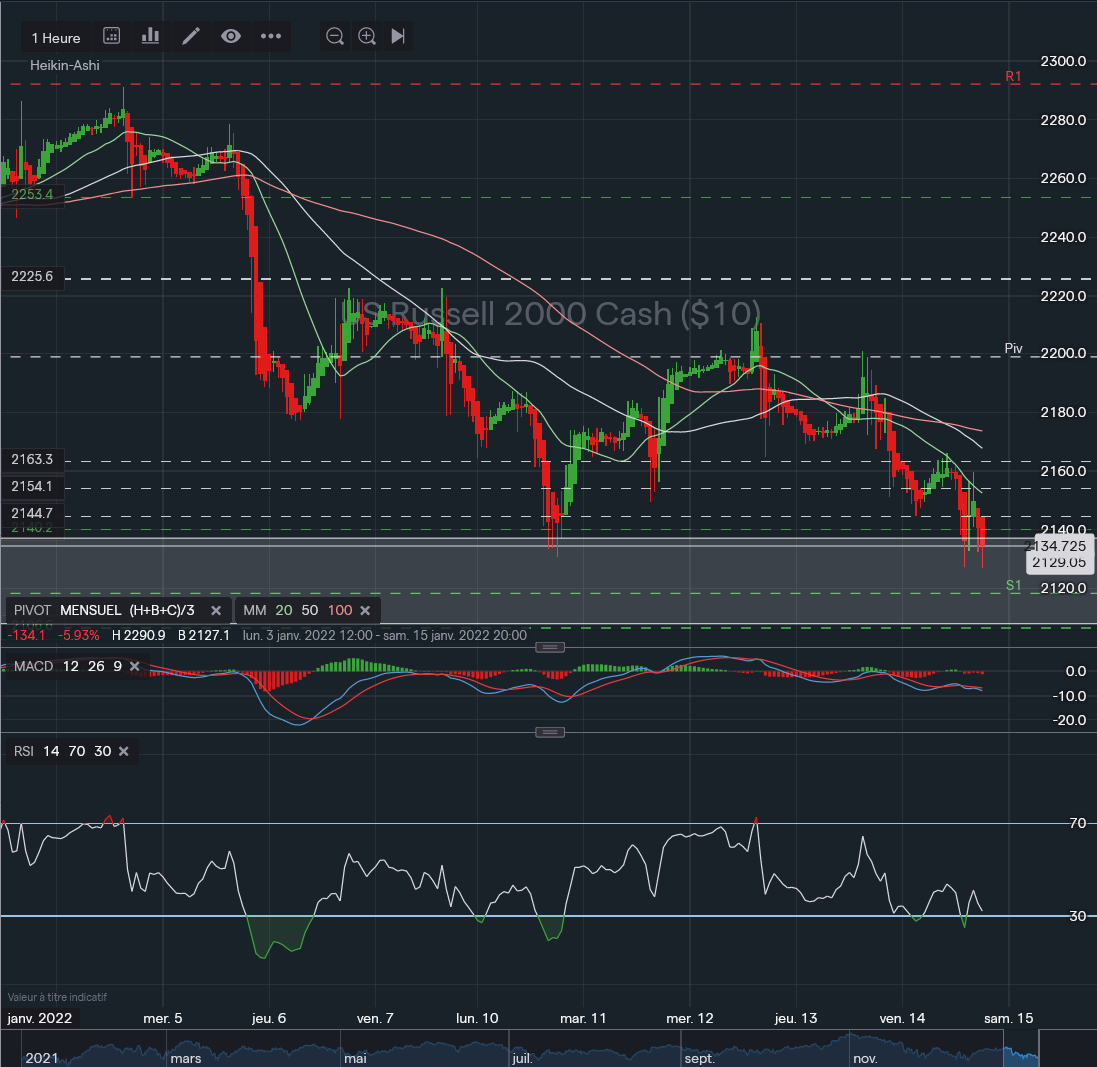Viewport: 1097px width, 1067px height.
Task: Edit the MACD 12 fast period
Action: click(x=71, y=666)
